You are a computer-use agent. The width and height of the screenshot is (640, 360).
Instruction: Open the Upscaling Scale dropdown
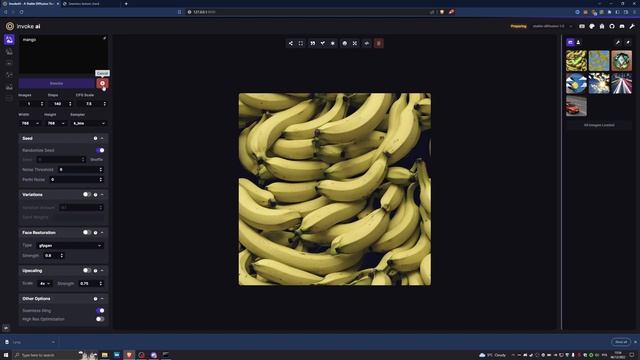click(x=44, y=283)
